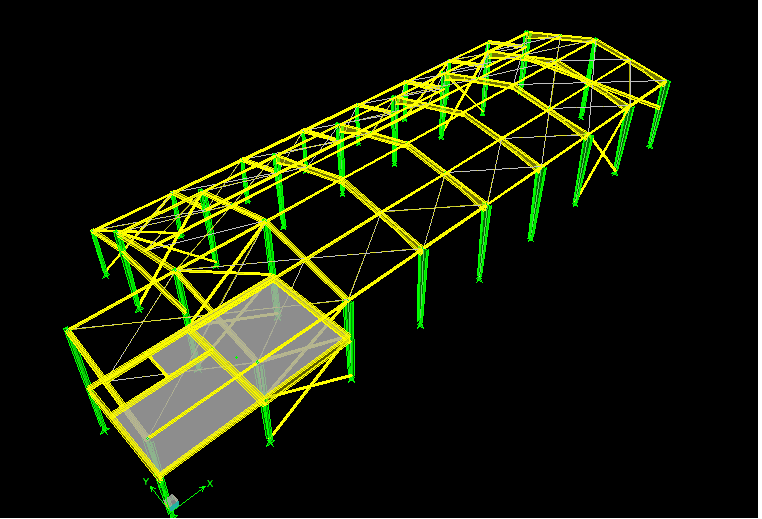The image size is (762, 519).
Task: Click the X axis label of the coordinate gizmo
Action: point(210,484)
